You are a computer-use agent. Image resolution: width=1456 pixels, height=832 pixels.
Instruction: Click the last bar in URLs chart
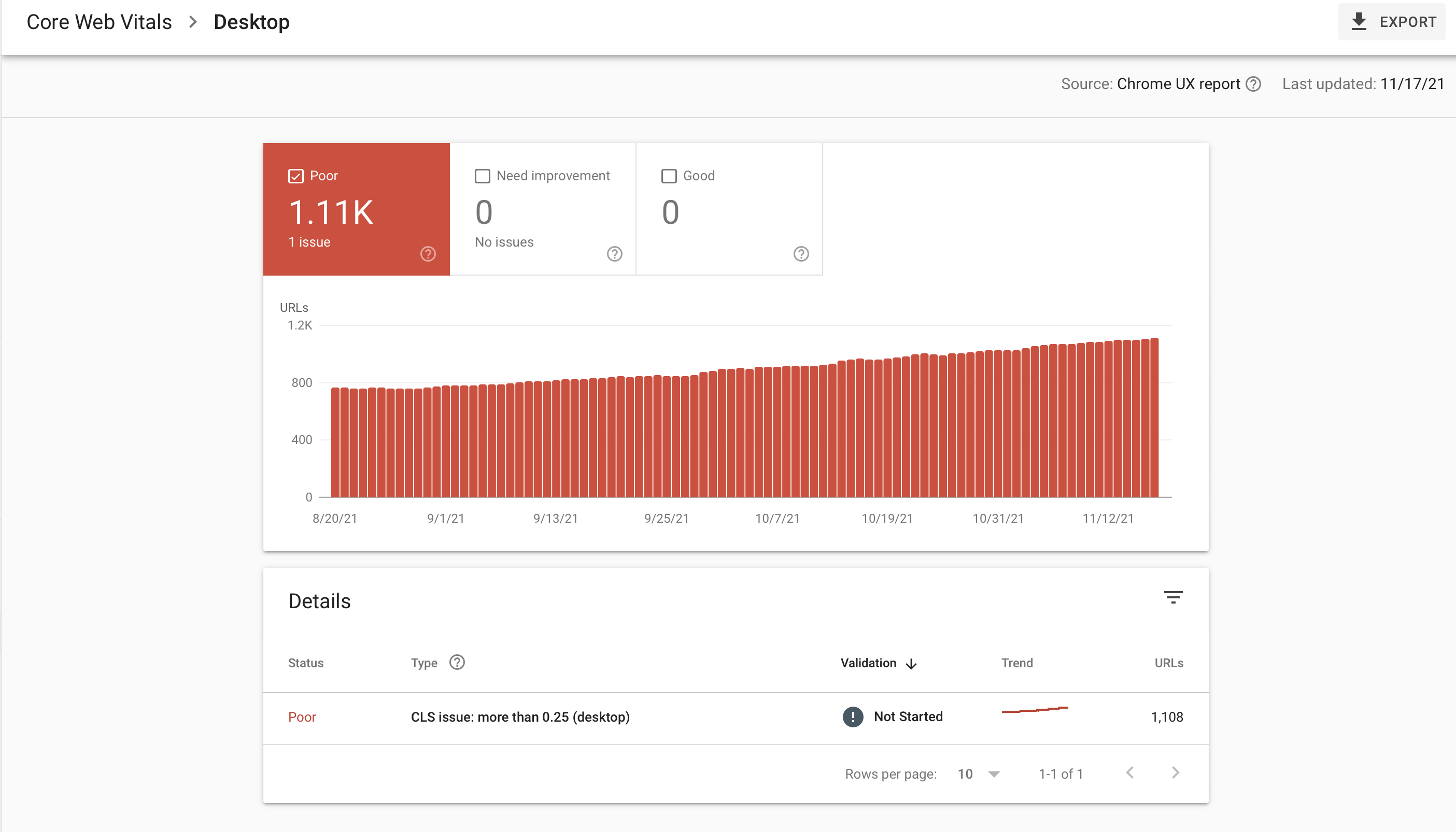[1154, 417]
